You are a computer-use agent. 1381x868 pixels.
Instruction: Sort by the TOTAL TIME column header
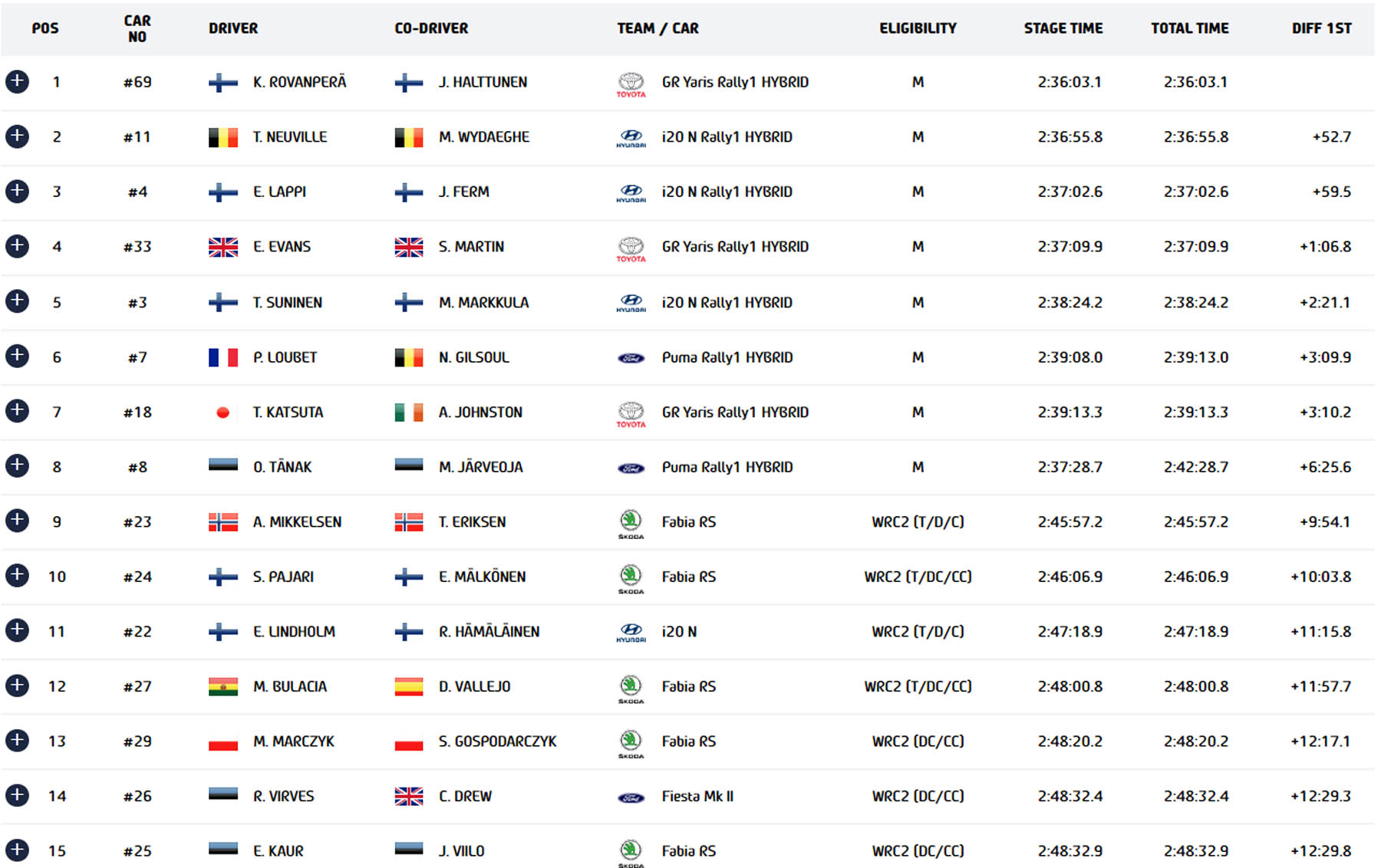pos(1189,28)
